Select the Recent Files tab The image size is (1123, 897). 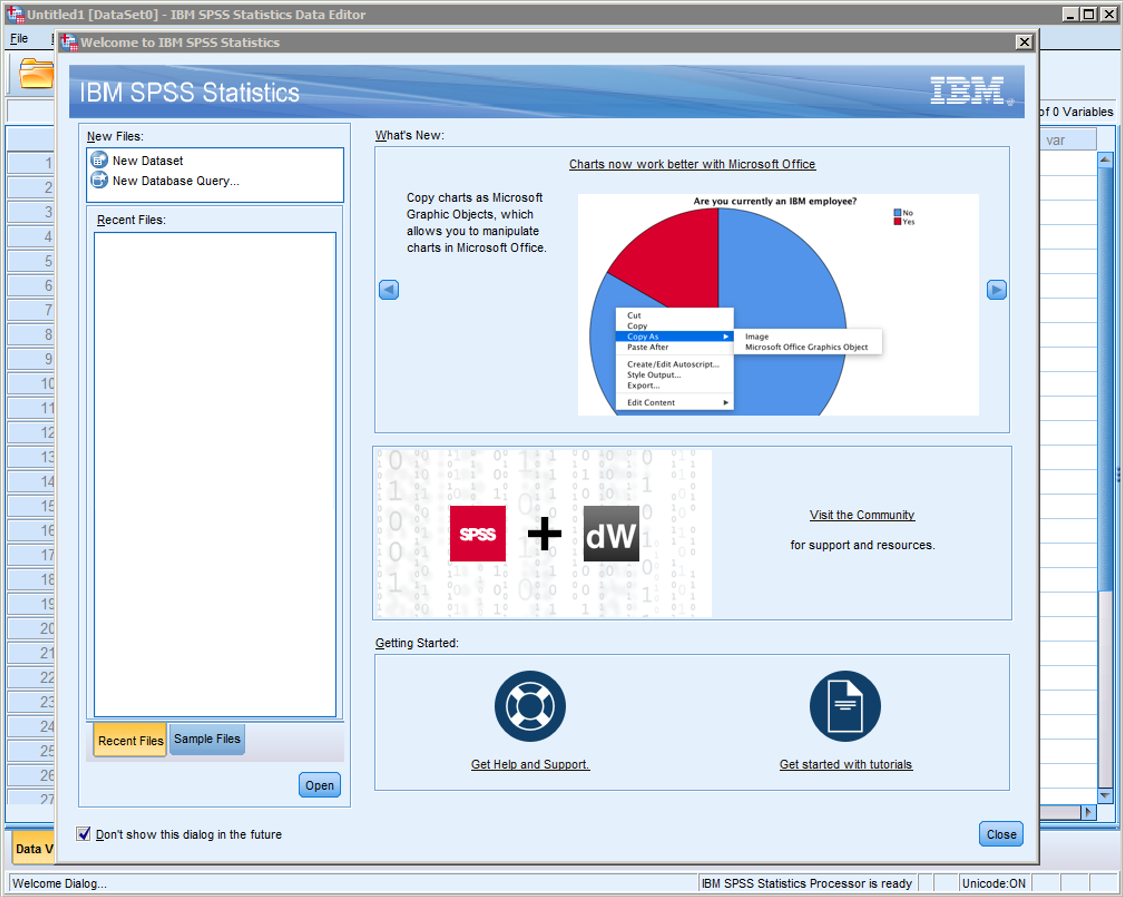[x=130, y=741]
